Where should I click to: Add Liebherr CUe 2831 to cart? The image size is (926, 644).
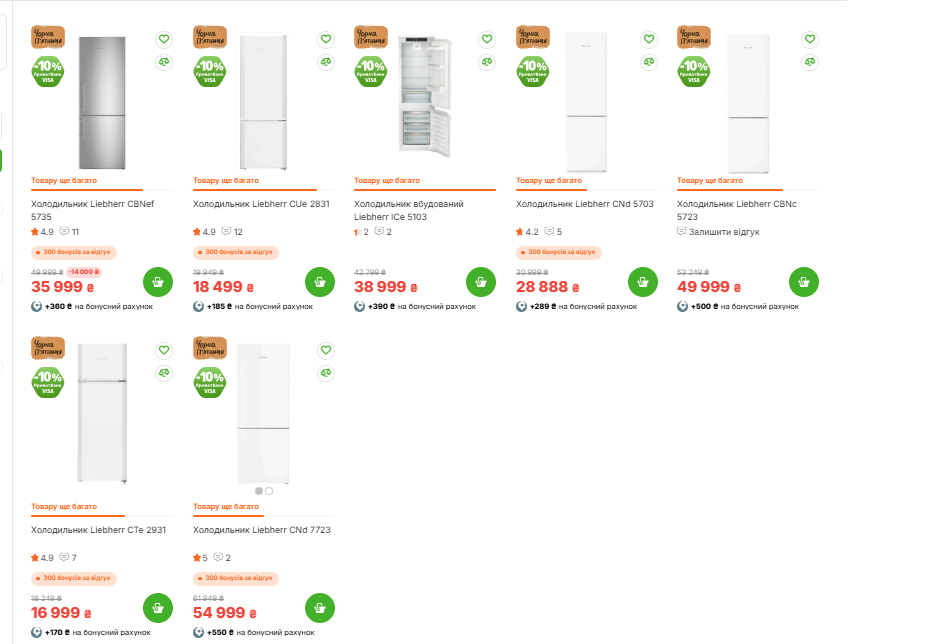319,281
